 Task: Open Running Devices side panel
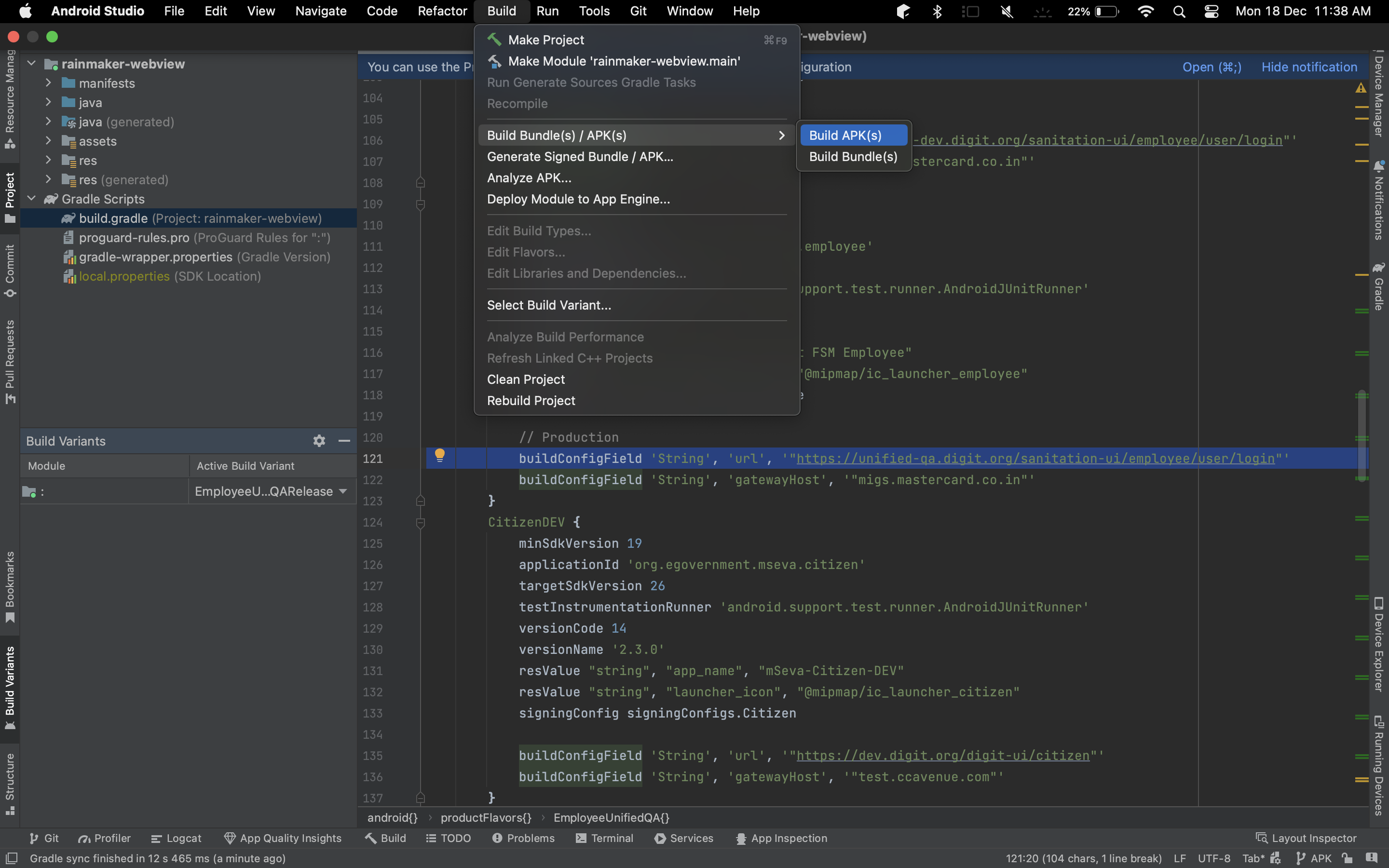click(x=1379, y=765)
